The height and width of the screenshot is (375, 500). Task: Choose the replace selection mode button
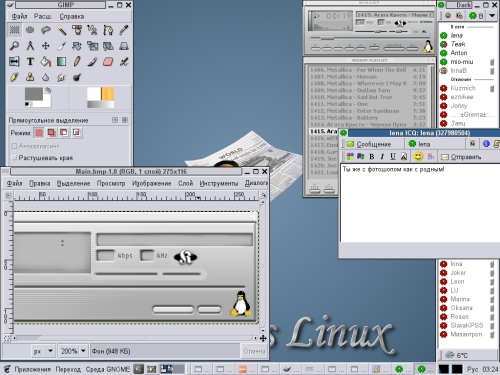click(x=39, y=133)
